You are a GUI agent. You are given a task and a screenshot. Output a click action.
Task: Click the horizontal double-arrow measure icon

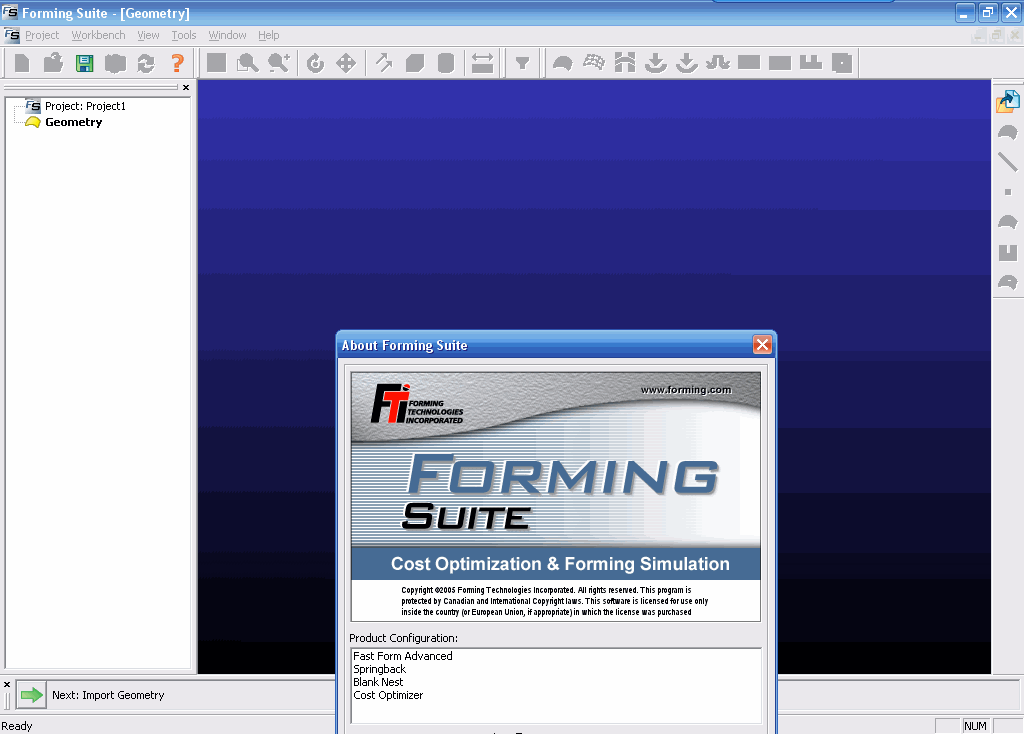coord(483,63)
